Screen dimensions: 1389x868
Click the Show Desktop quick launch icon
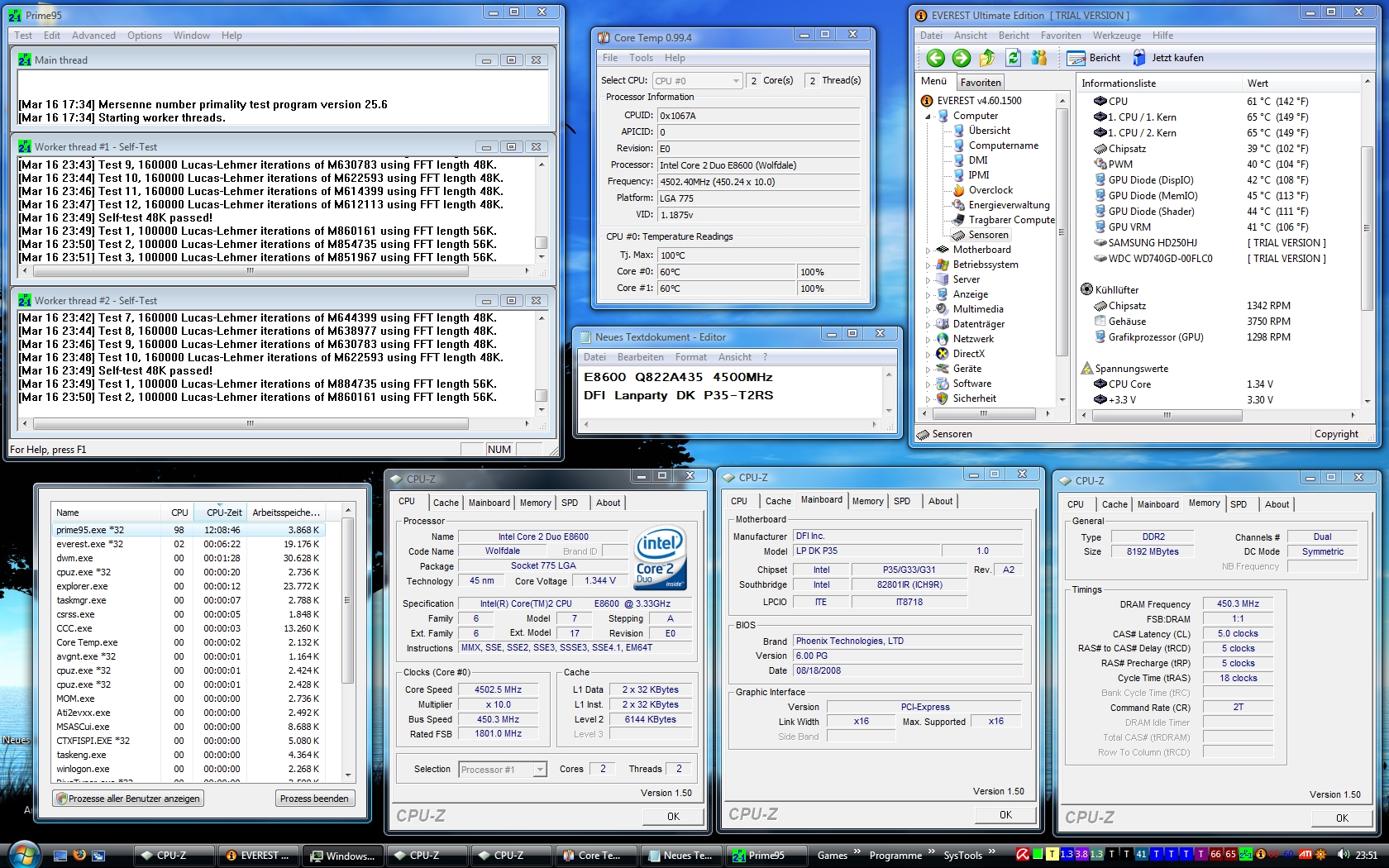click(60, 856)
